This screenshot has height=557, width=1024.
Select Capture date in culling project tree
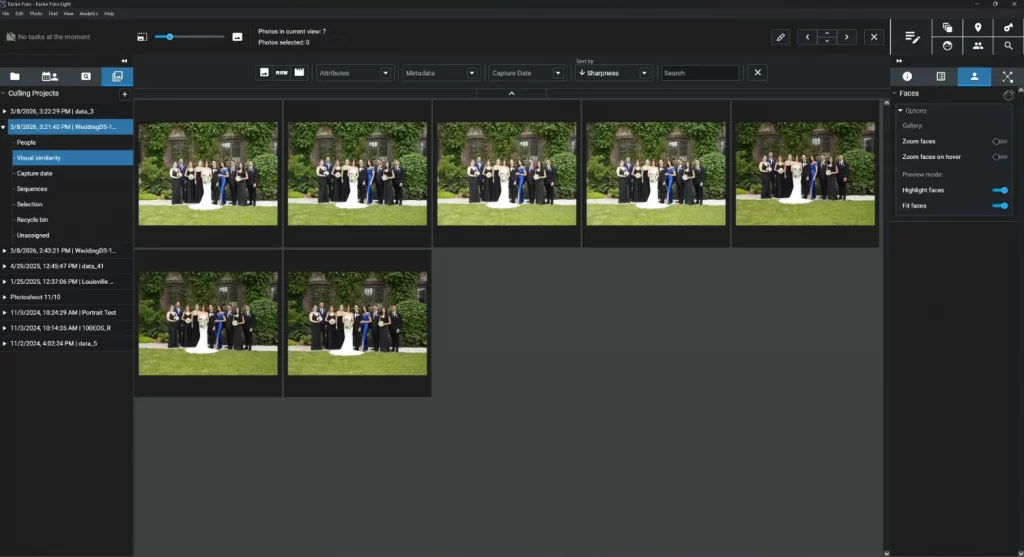click(x=34, y=173)
